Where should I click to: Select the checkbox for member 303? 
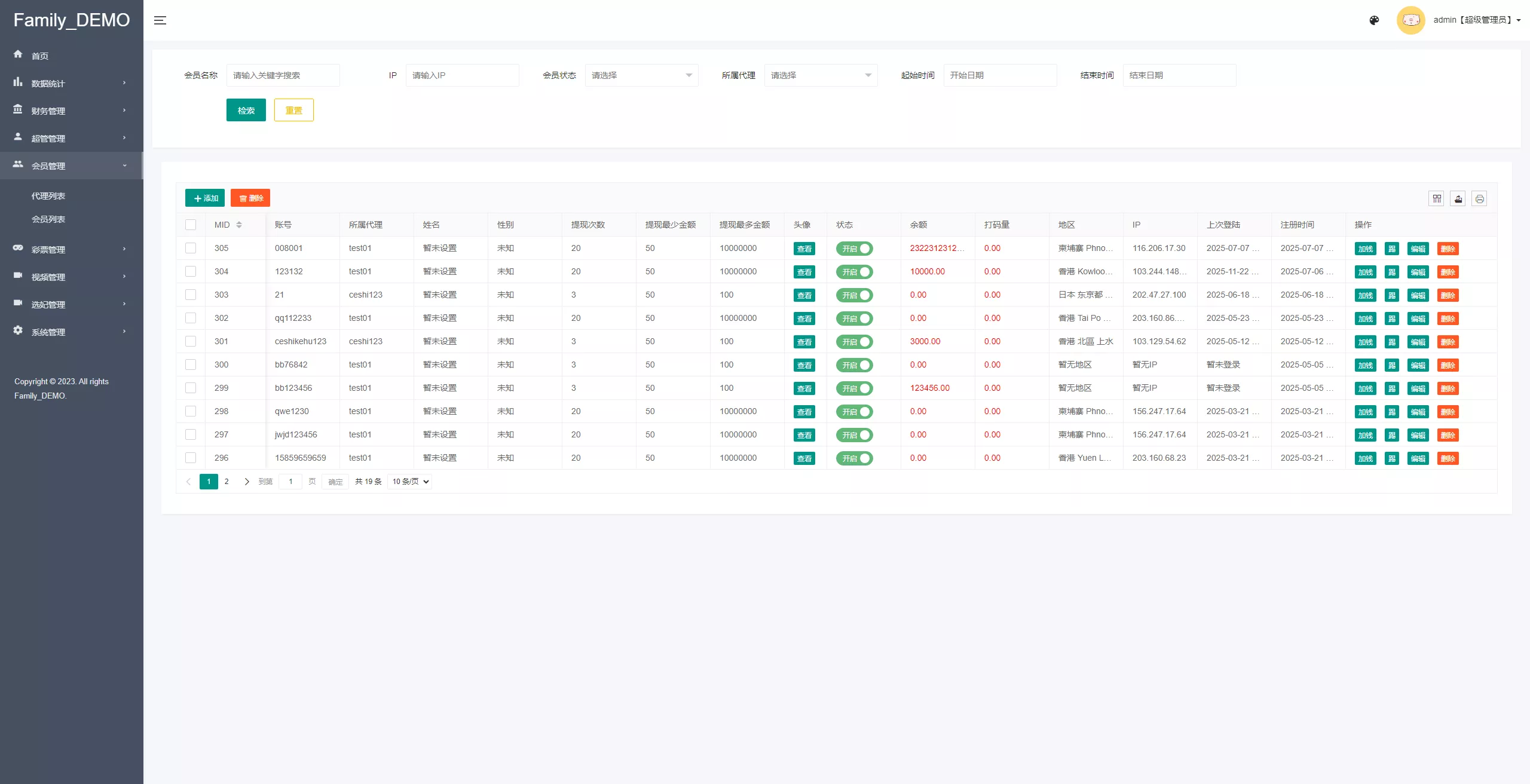[x=191, y=295]
